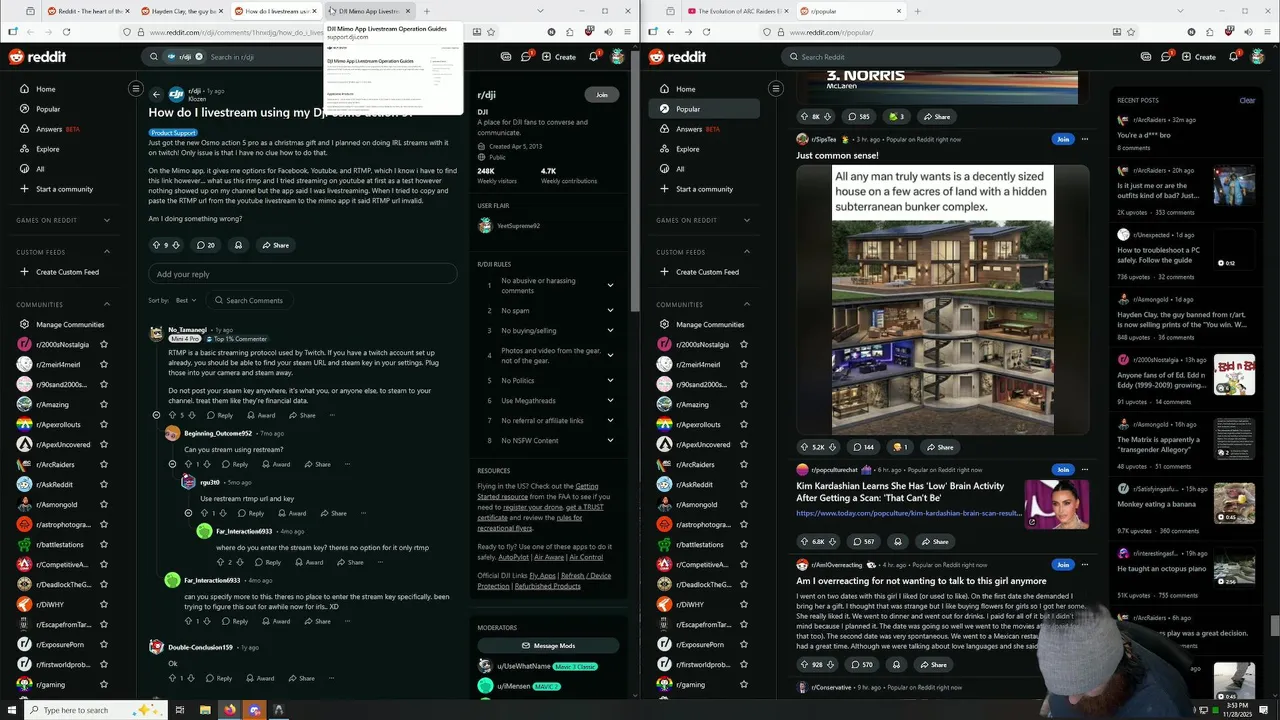Open extensions icon in left Firefox toolbar
Screen dimensions: 1280x720
(x=570, y=32)
